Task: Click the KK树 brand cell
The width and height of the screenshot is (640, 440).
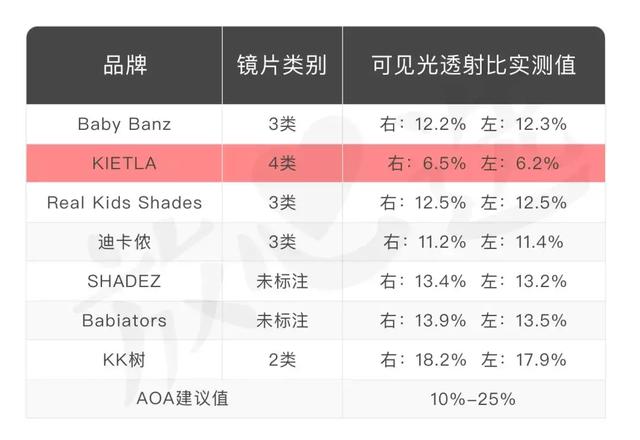Action: click(124, 359)
